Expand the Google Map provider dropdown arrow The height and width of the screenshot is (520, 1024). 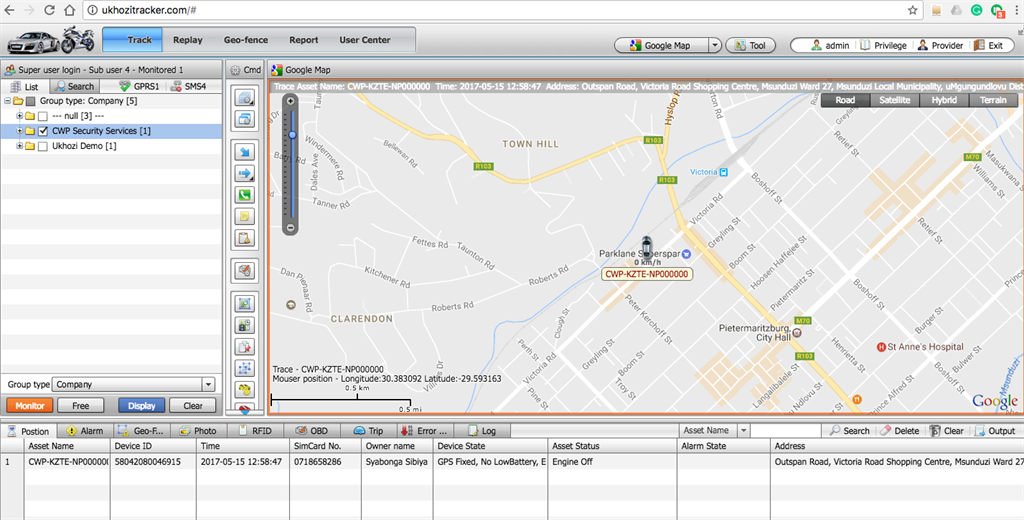[714, 45]
